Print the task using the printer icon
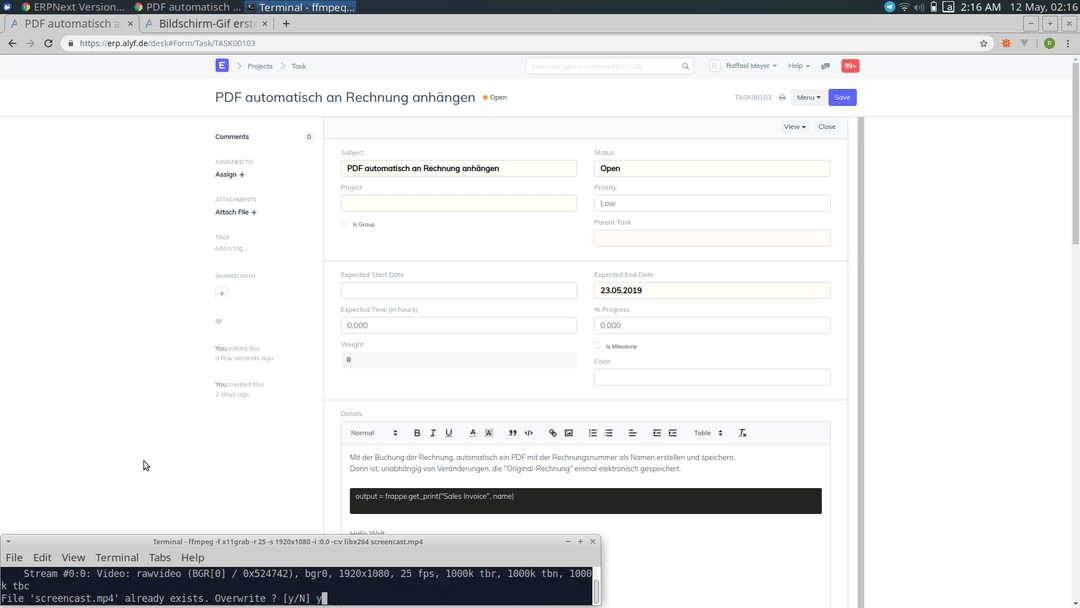The image size is (1080, 608). click(x=781, y=97)
